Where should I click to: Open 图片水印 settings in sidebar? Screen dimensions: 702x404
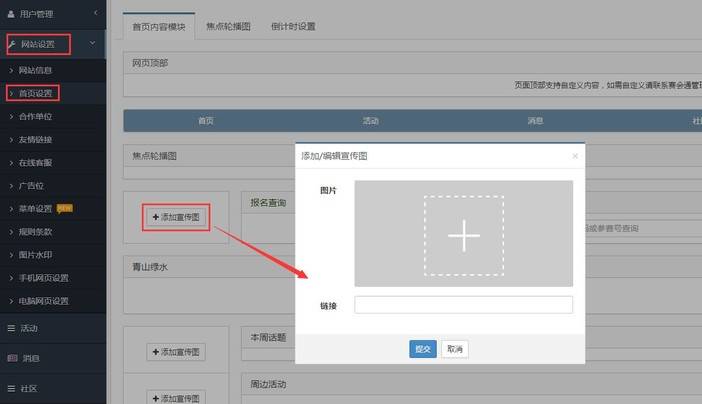point(35,254)
